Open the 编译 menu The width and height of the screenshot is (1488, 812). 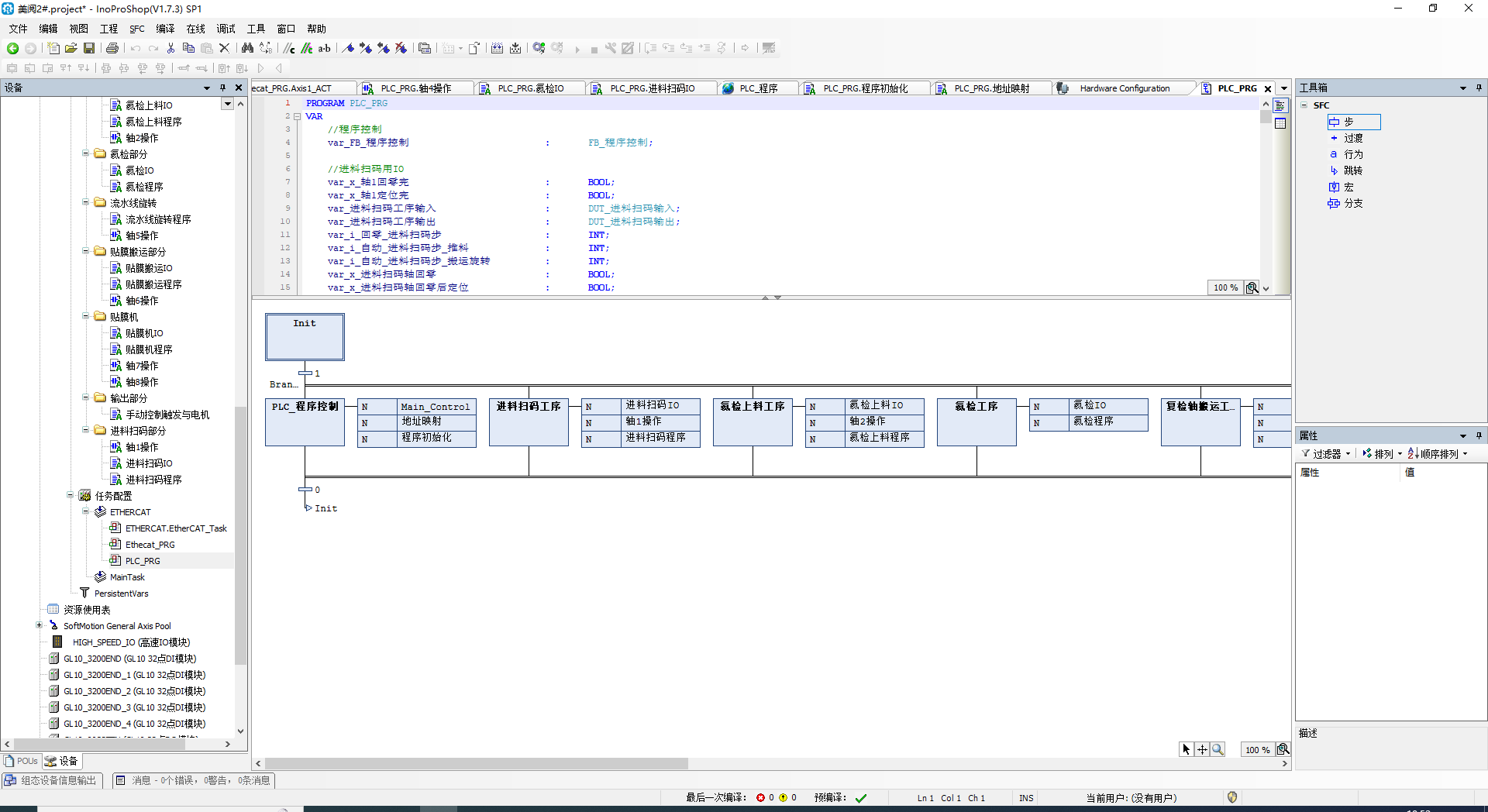point(165,29)
